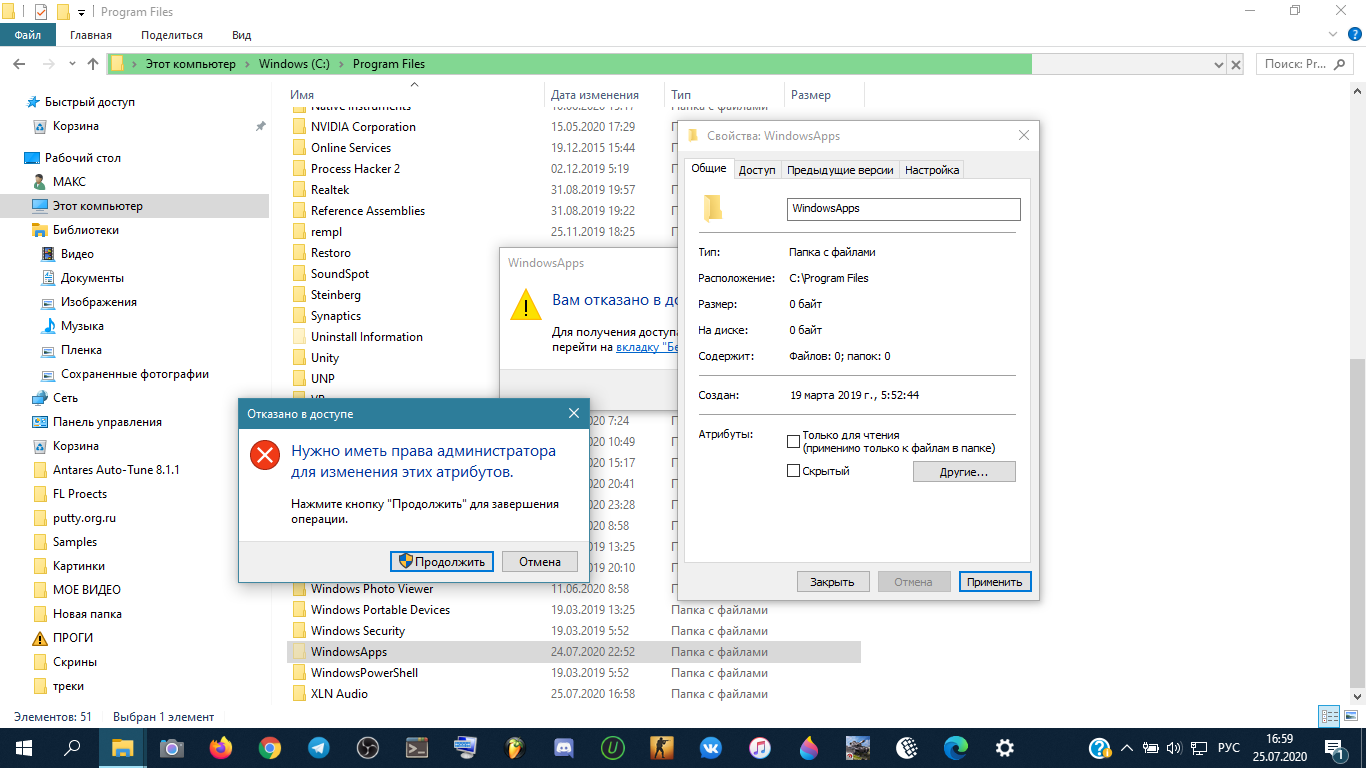Image resolution: width=1366 pixels, height=768 pixels.
Task: Switch to details view layout
Action: (1329, 716)
